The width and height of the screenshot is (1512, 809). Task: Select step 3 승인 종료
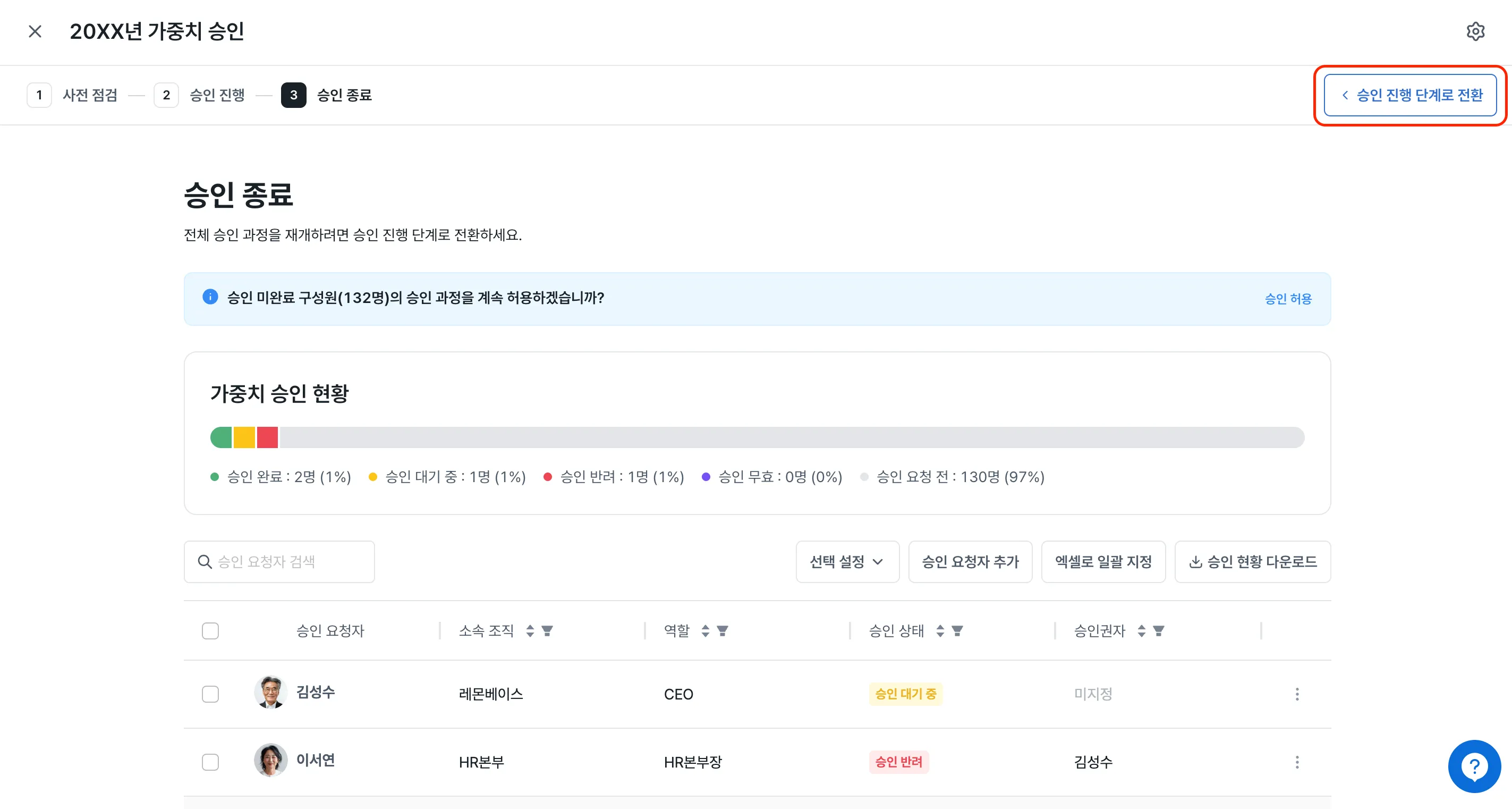click(326, 95)
